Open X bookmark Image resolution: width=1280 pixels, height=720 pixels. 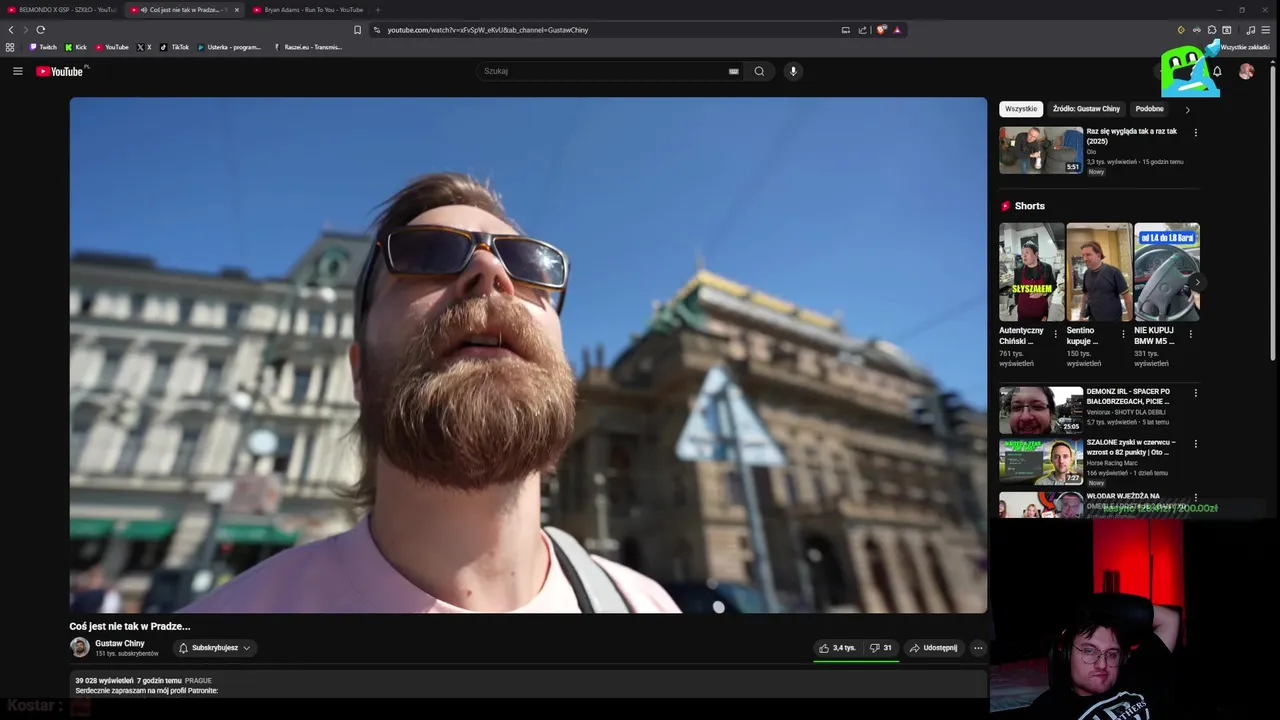[x=144, y=47]
